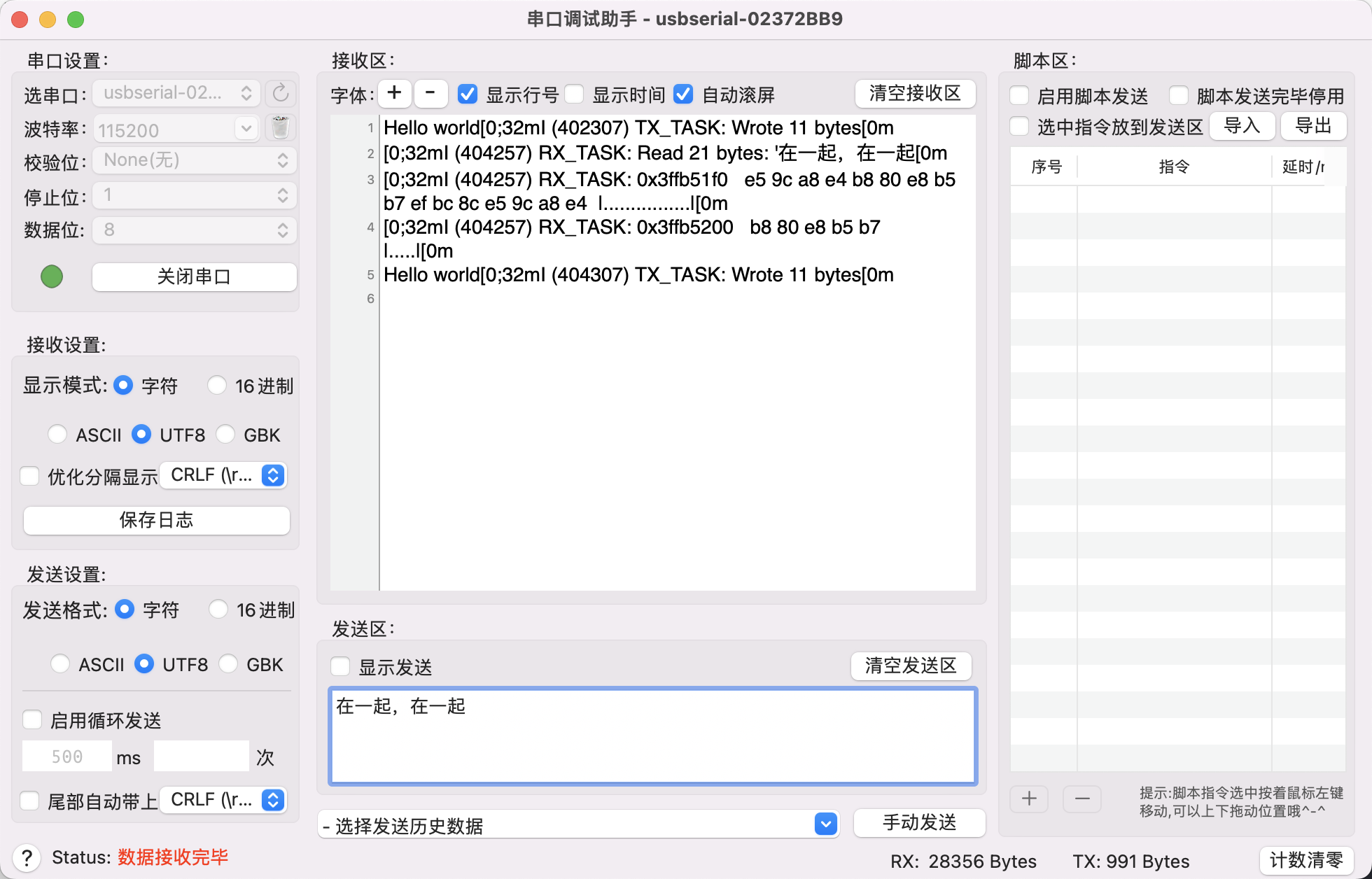
Task: Open the CRLF dropdown in receive settings
Action: tap(272, 475)
